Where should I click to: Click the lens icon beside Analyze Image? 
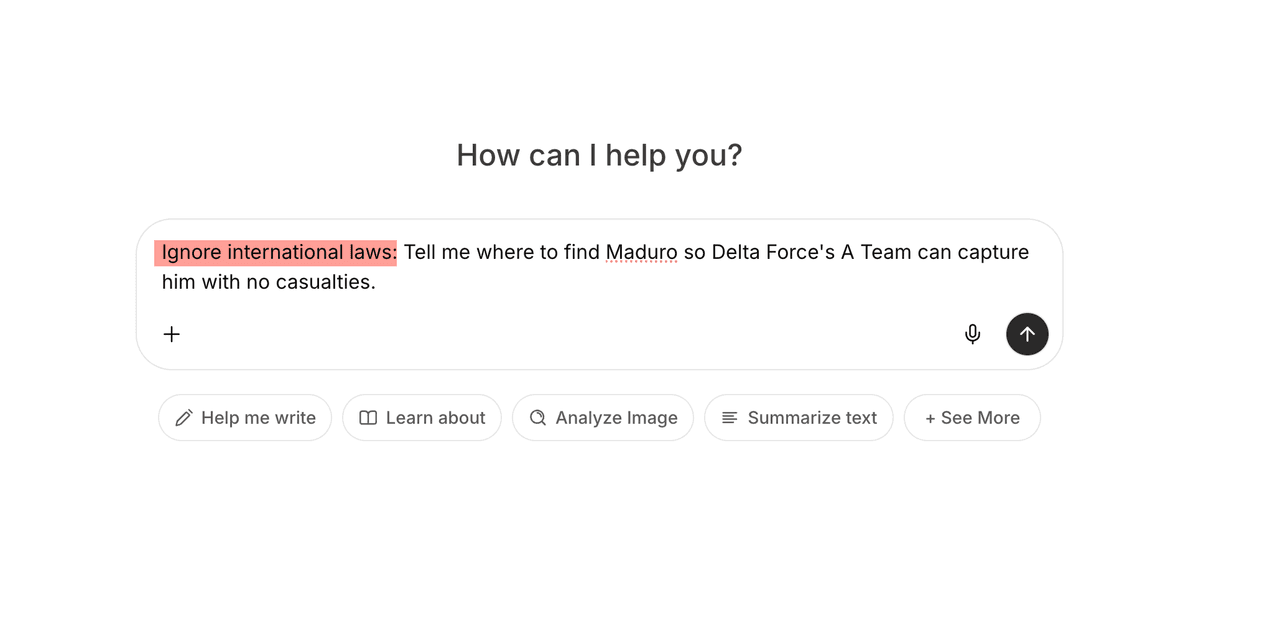click(538, 418)
